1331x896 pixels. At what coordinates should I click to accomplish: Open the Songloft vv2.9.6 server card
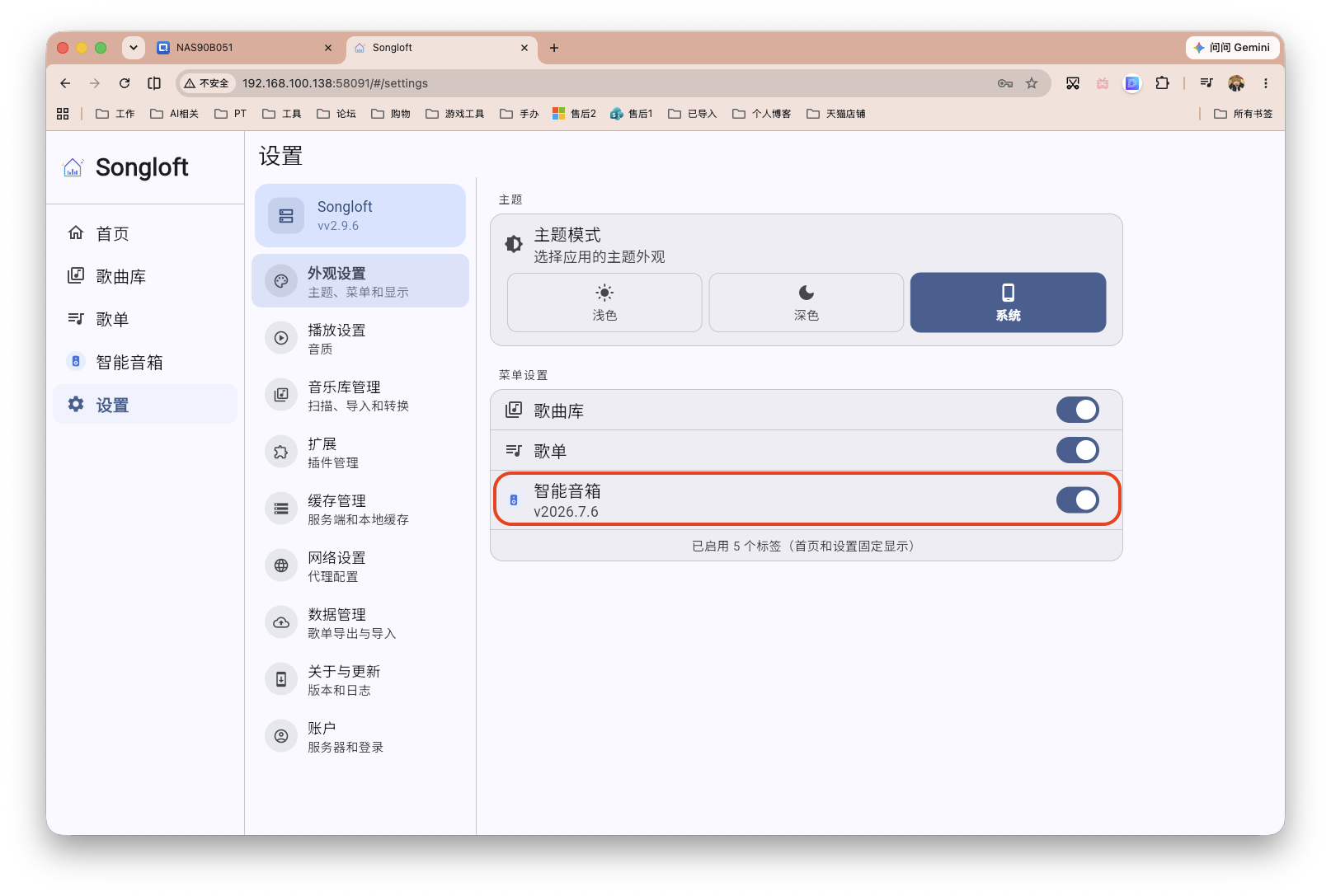coord(360,215)
